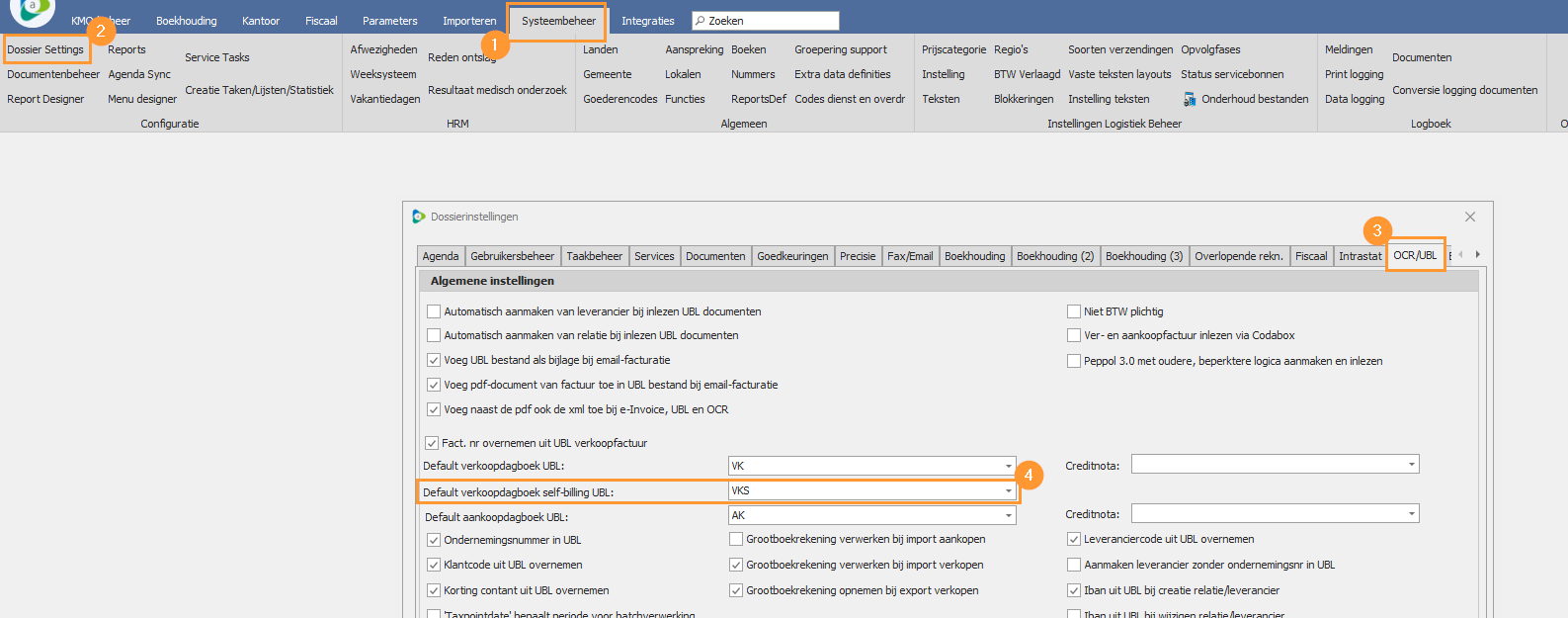The width and height of the screenshot is (1568, 618).
Task: Open Creditnota dropdown beside aankoopdagboek UBL
Action: tap(1412, 513)
